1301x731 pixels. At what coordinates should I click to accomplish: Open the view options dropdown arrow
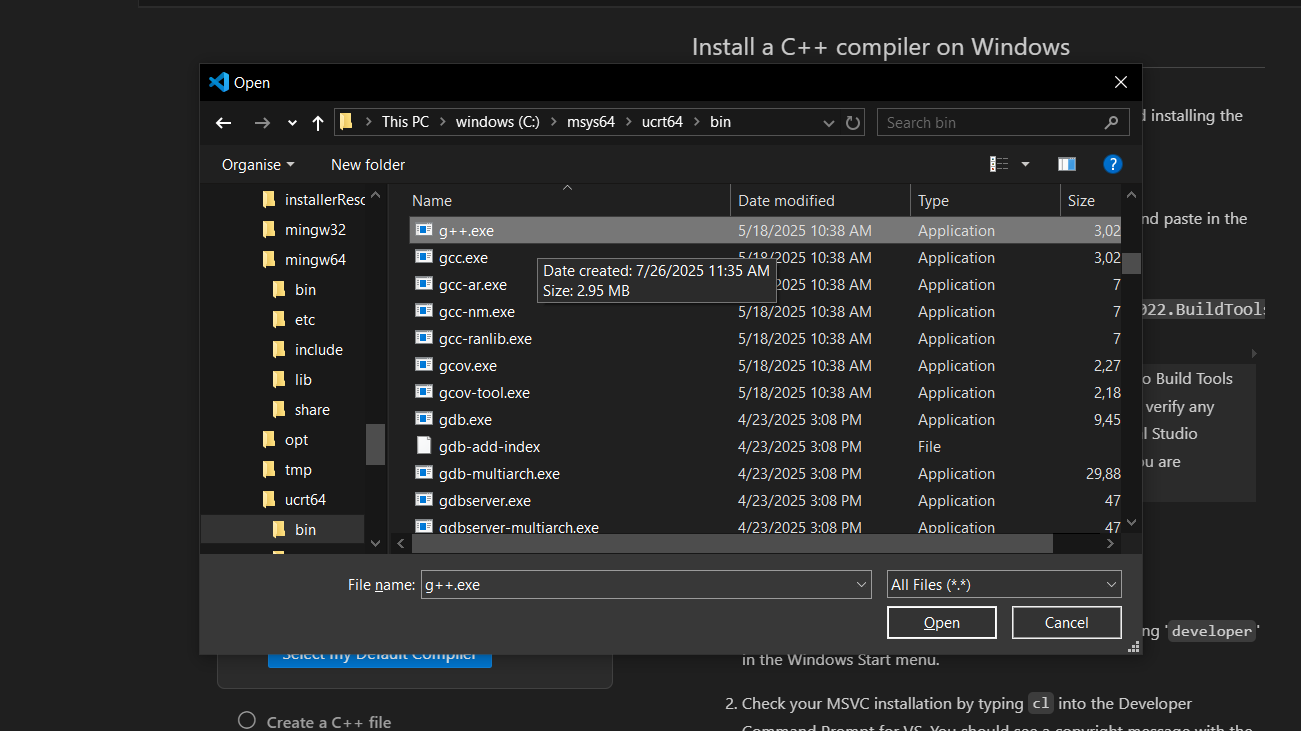1025,164
